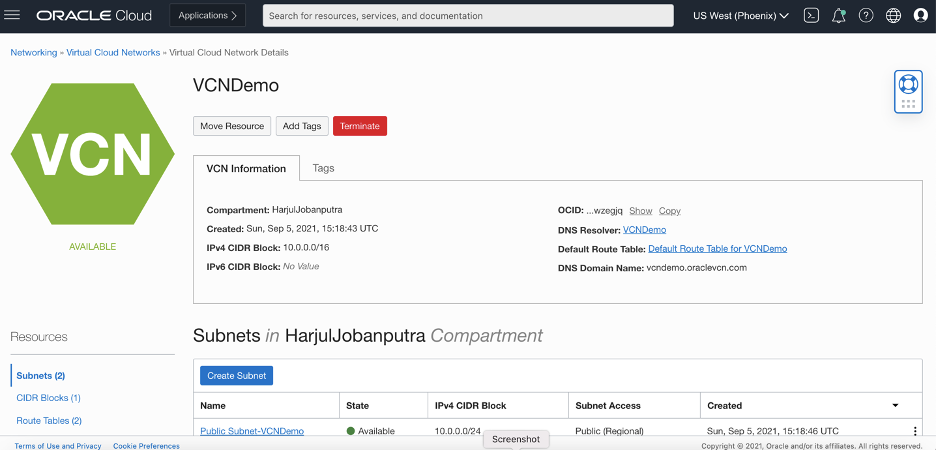Open the US West (Phoenix) region selector
Screen dimensions: 936x450
[x=740, y=16]
